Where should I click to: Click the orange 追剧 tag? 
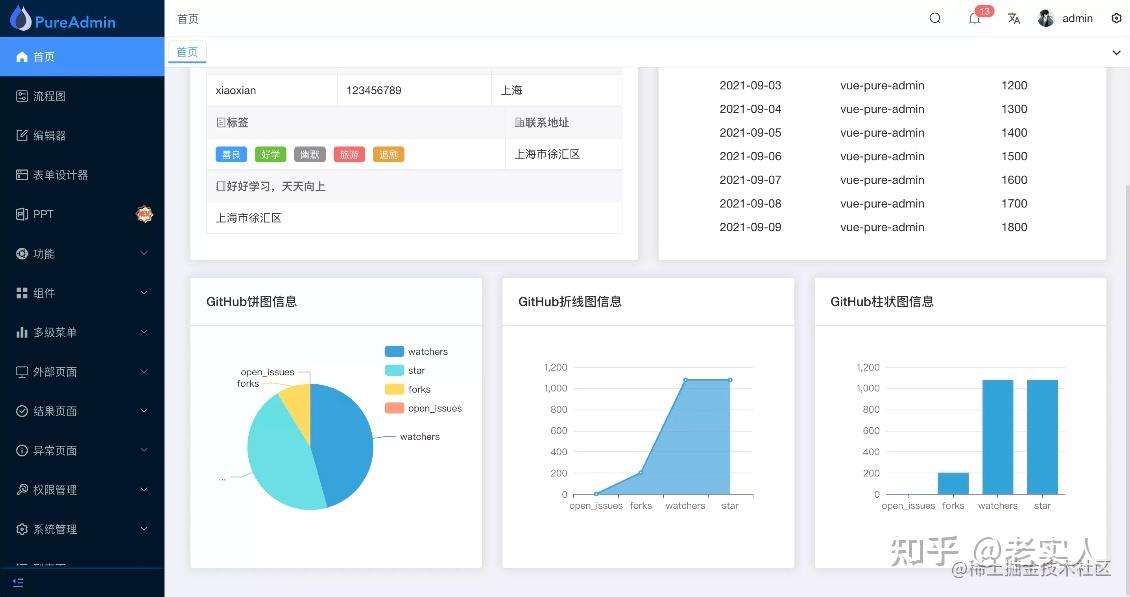point(388,154)
